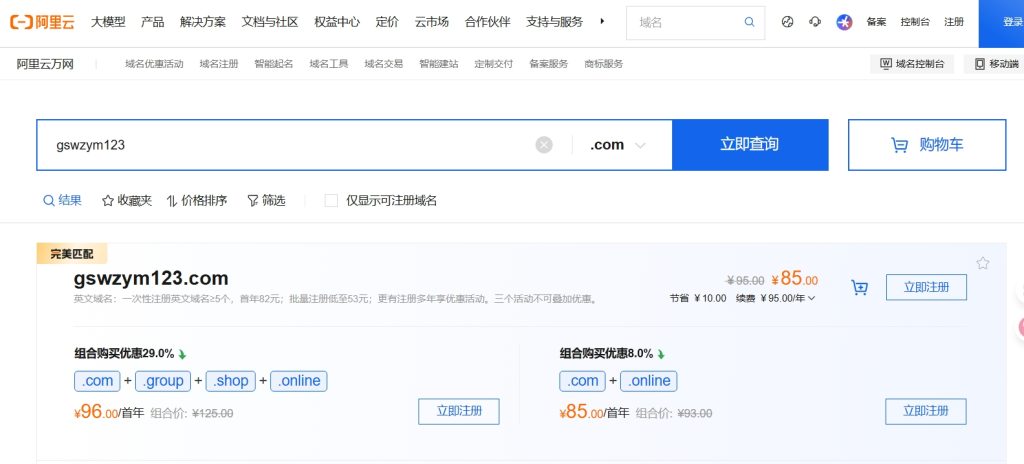Favorite gswzym123.com with the star icon

point(983,263)
